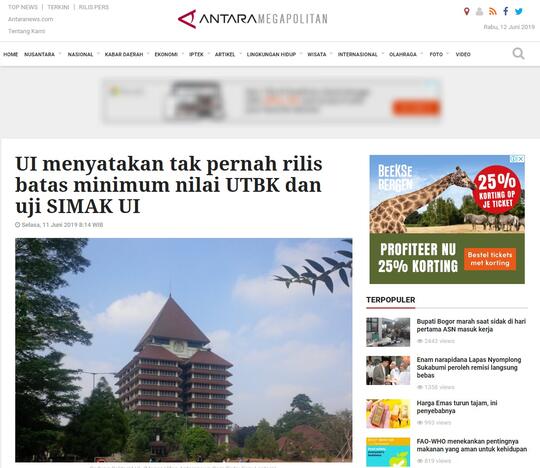Expand the Lingkungan Hidup dropdown
The width and height of the screenshot is (540, 468).
click(301, 54)
